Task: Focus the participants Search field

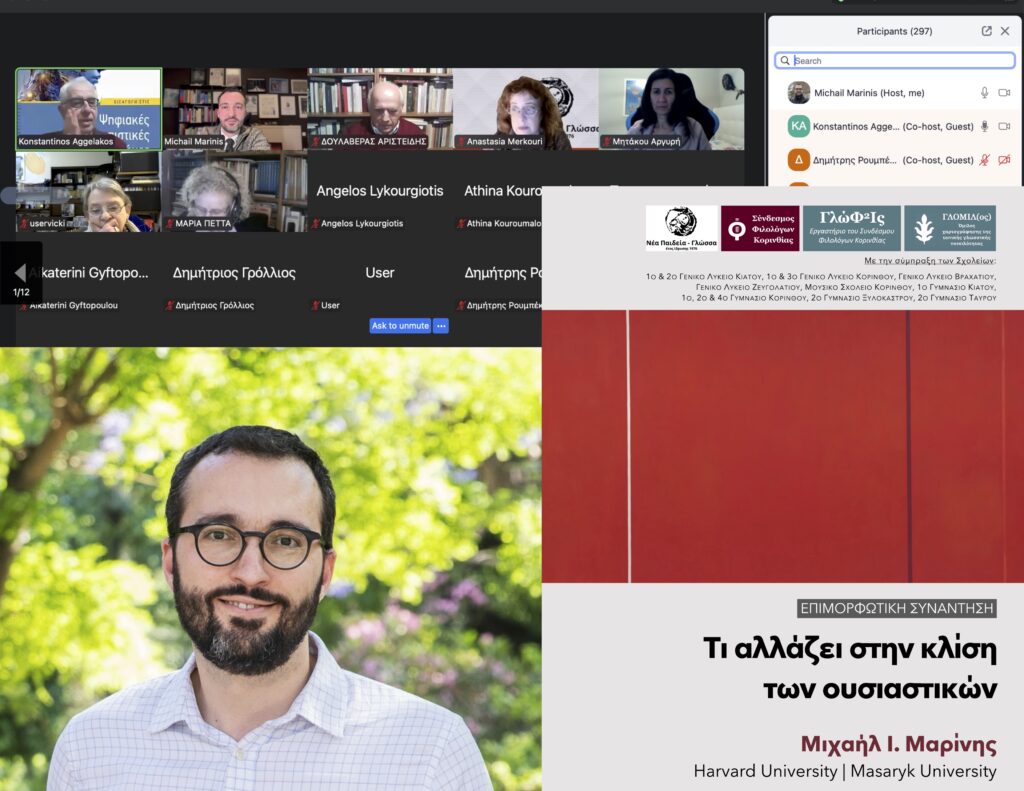Action: pos(900,61)
